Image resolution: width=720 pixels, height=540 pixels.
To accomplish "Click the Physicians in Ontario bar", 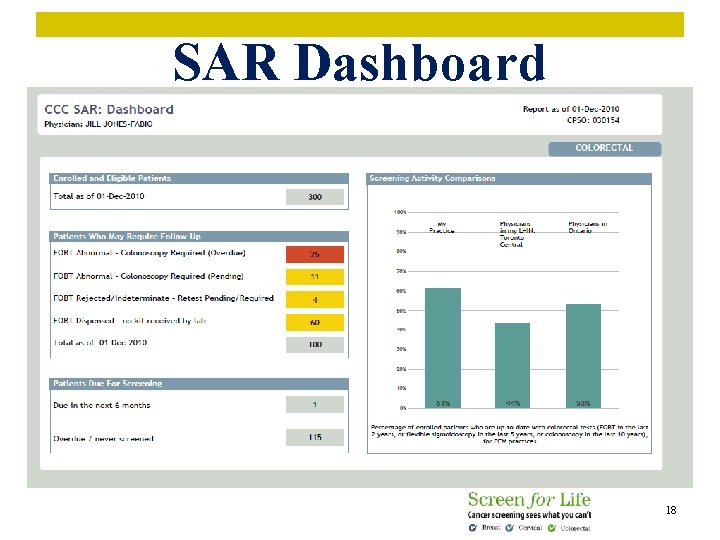I will click(583, 356).
